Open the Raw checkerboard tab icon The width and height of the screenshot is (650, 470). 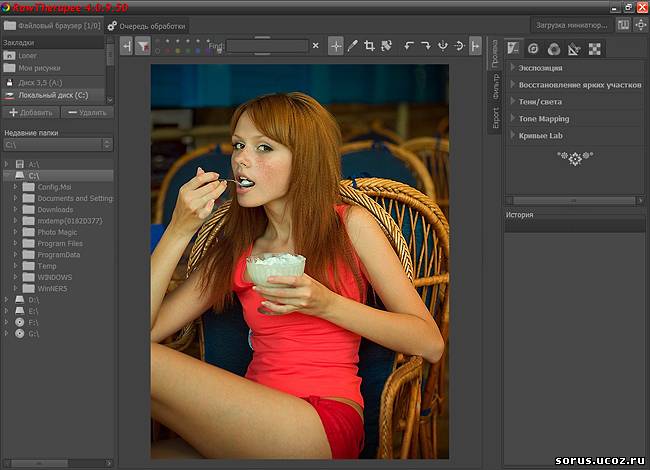(594, 47)
